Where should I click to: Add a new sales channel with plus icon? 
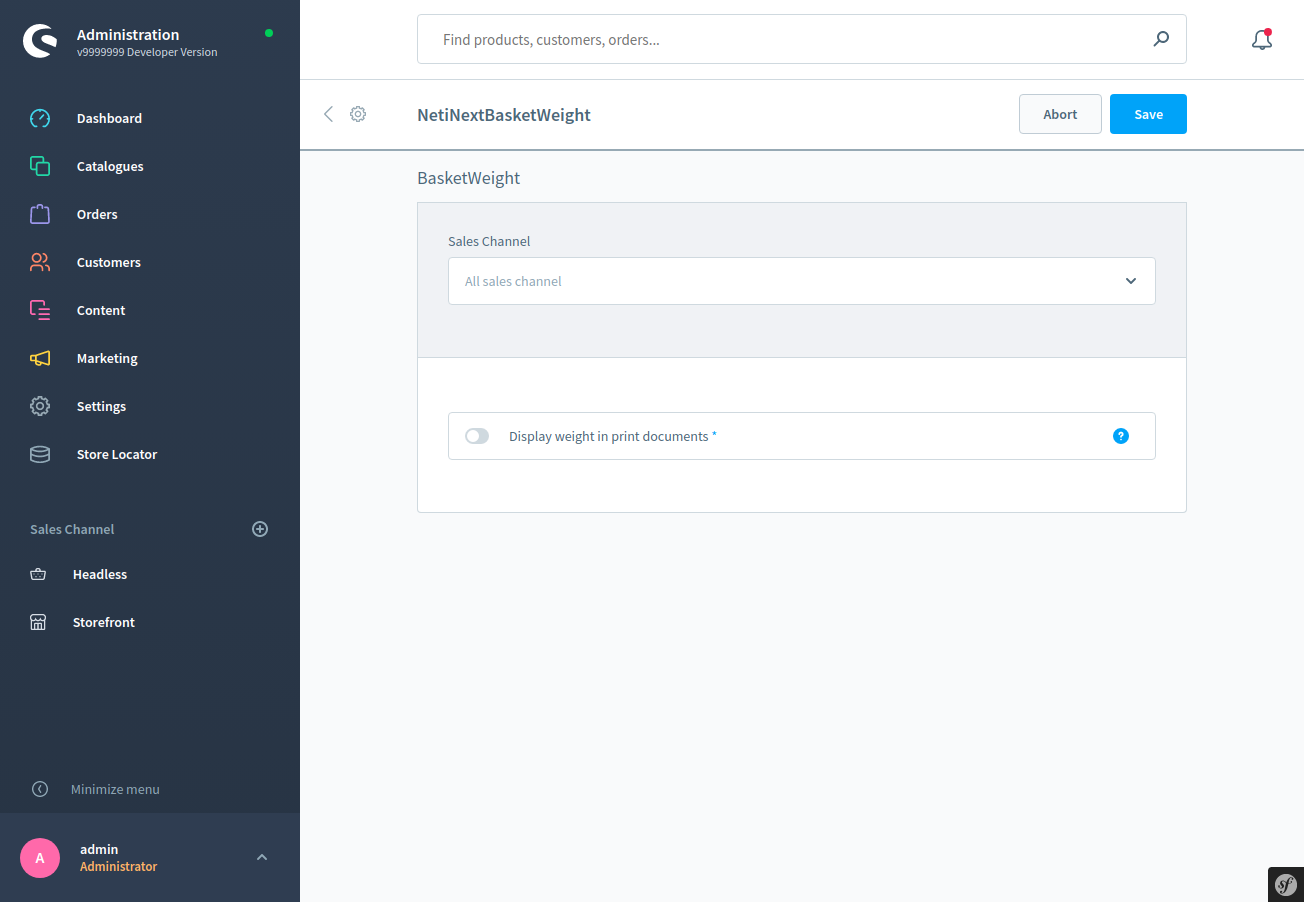click(x=260, y=529)
